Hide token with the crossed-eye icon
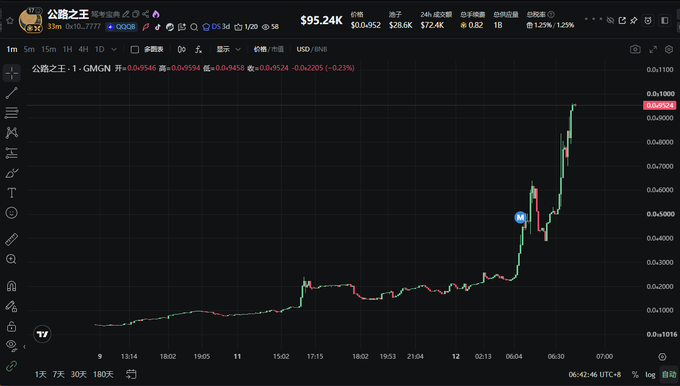Image resolution: width=680 pixels, height=386 pixels. click(610, 20)
